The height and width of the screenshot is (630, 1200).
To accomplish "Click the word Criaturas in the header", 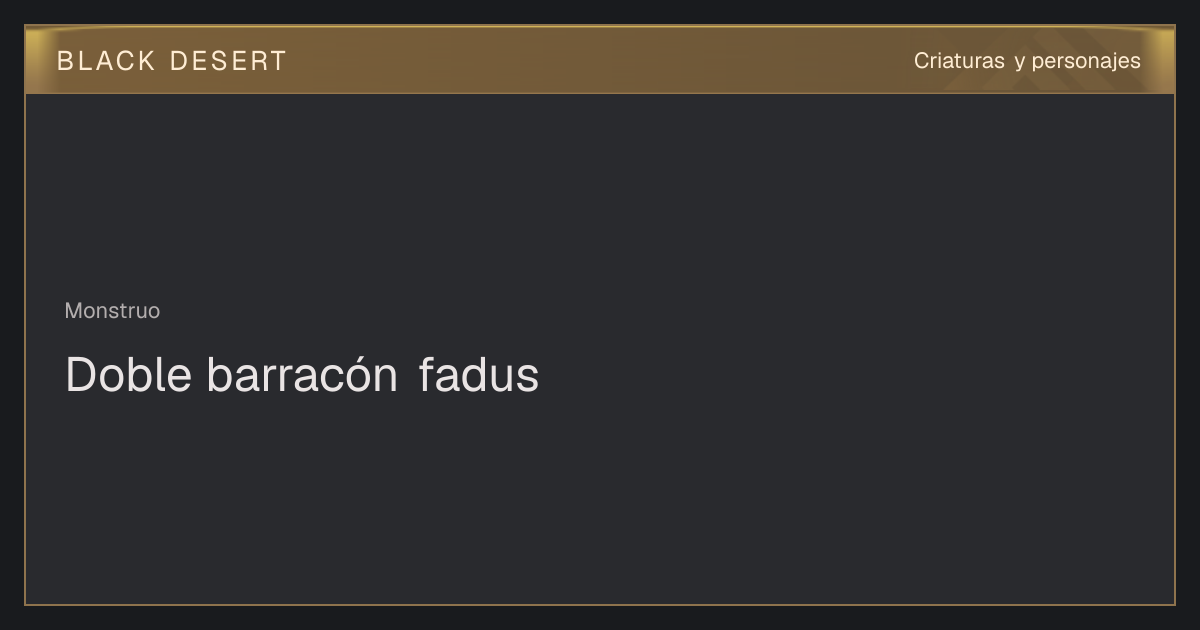I will (x=959, y=61).
